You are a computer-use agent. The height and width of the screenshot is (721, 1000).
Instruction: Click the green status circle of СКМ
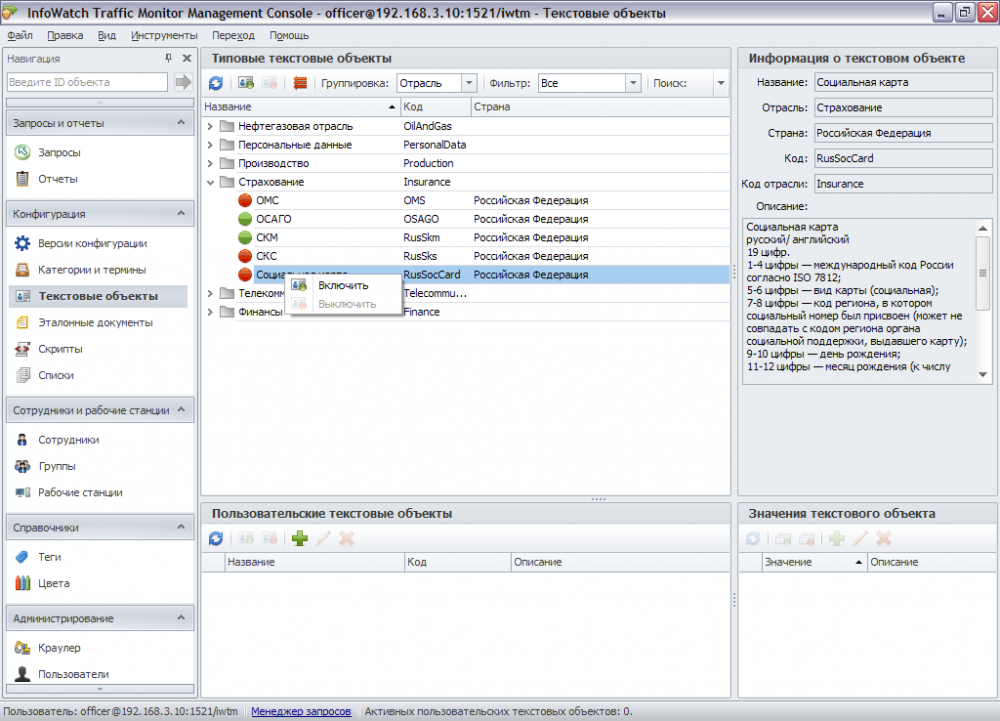(x=245, y=237)
